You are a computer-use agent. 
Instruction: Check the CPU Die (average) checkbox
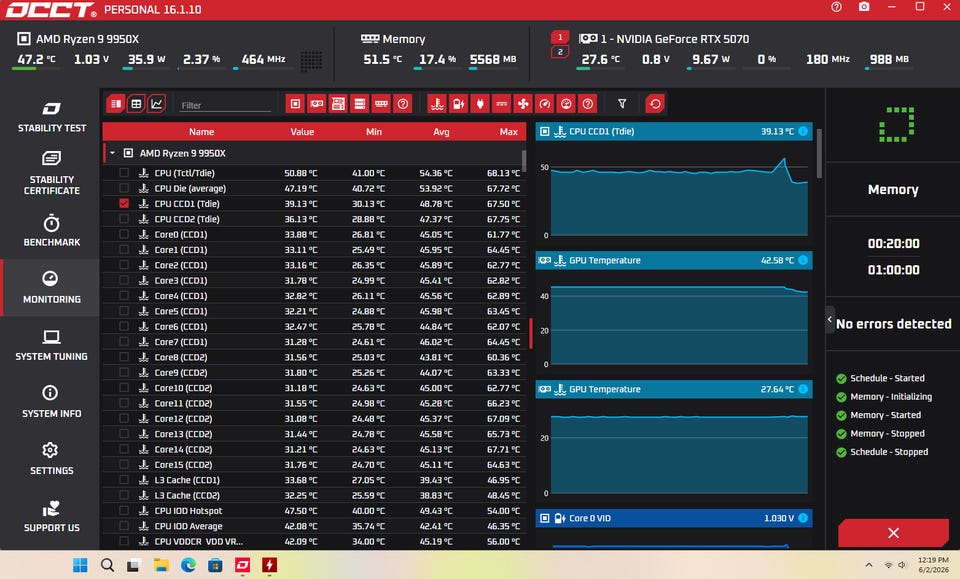point(124,188)
